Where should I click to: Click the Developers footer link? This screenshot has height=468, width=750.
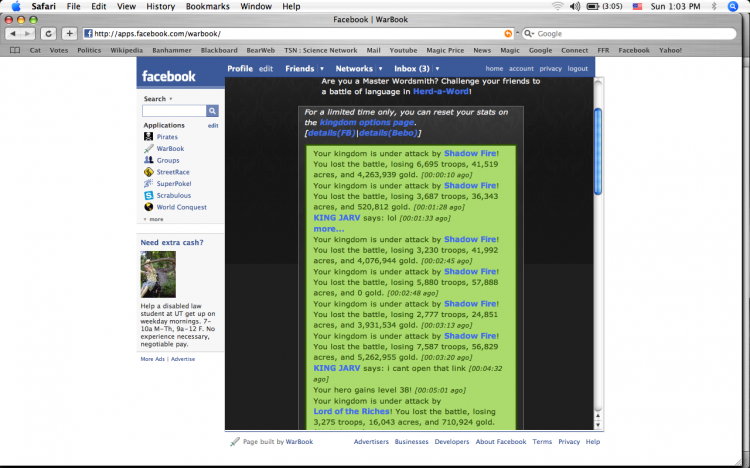pos(452,442)
